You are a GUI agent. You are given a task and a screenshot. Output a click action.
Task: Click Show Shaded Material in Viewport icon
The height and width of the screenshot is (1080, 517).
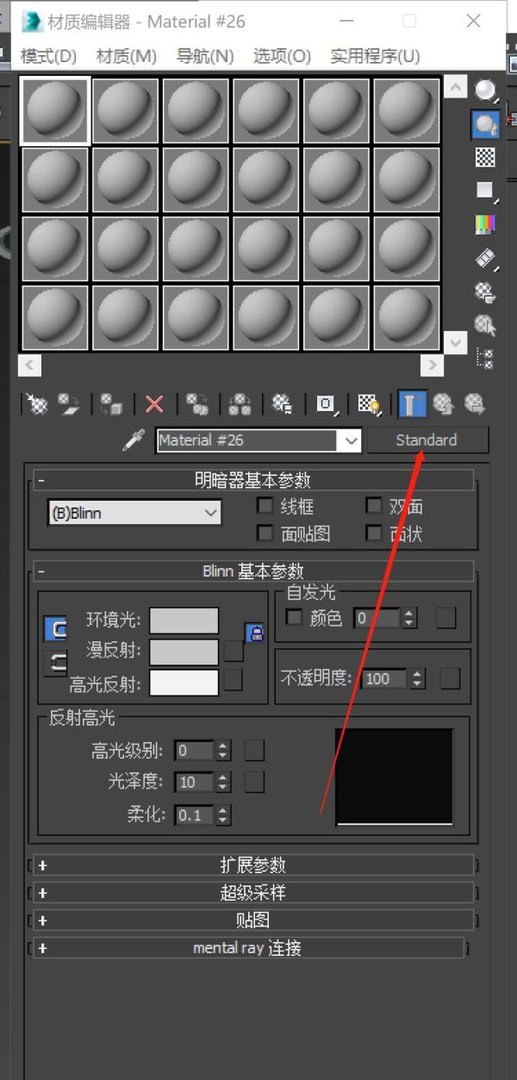point(370,404)
